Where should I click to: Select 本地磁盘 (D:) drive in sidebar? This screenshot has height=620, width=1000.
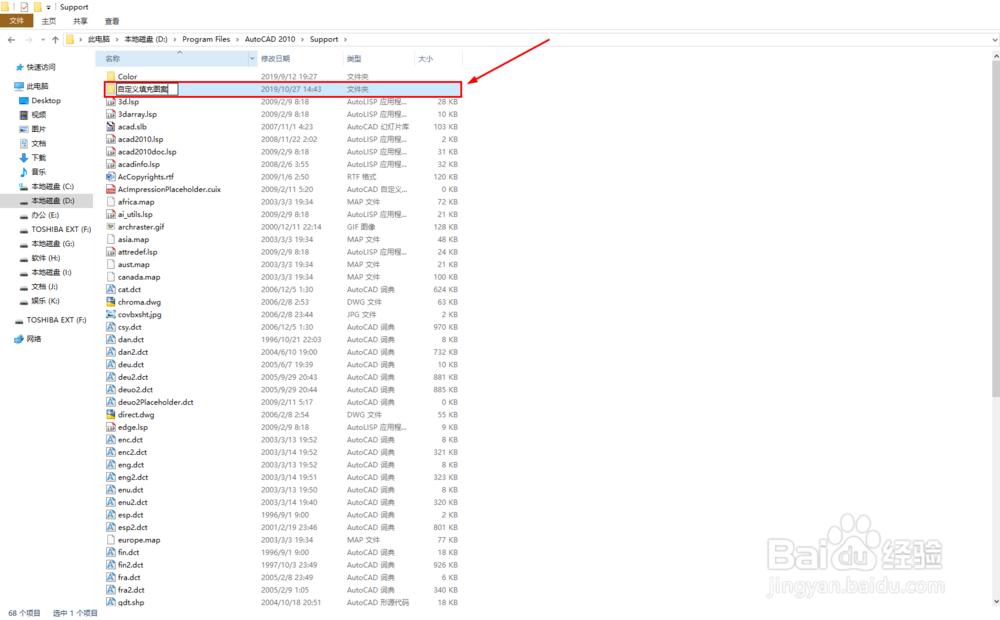(52, 201)
